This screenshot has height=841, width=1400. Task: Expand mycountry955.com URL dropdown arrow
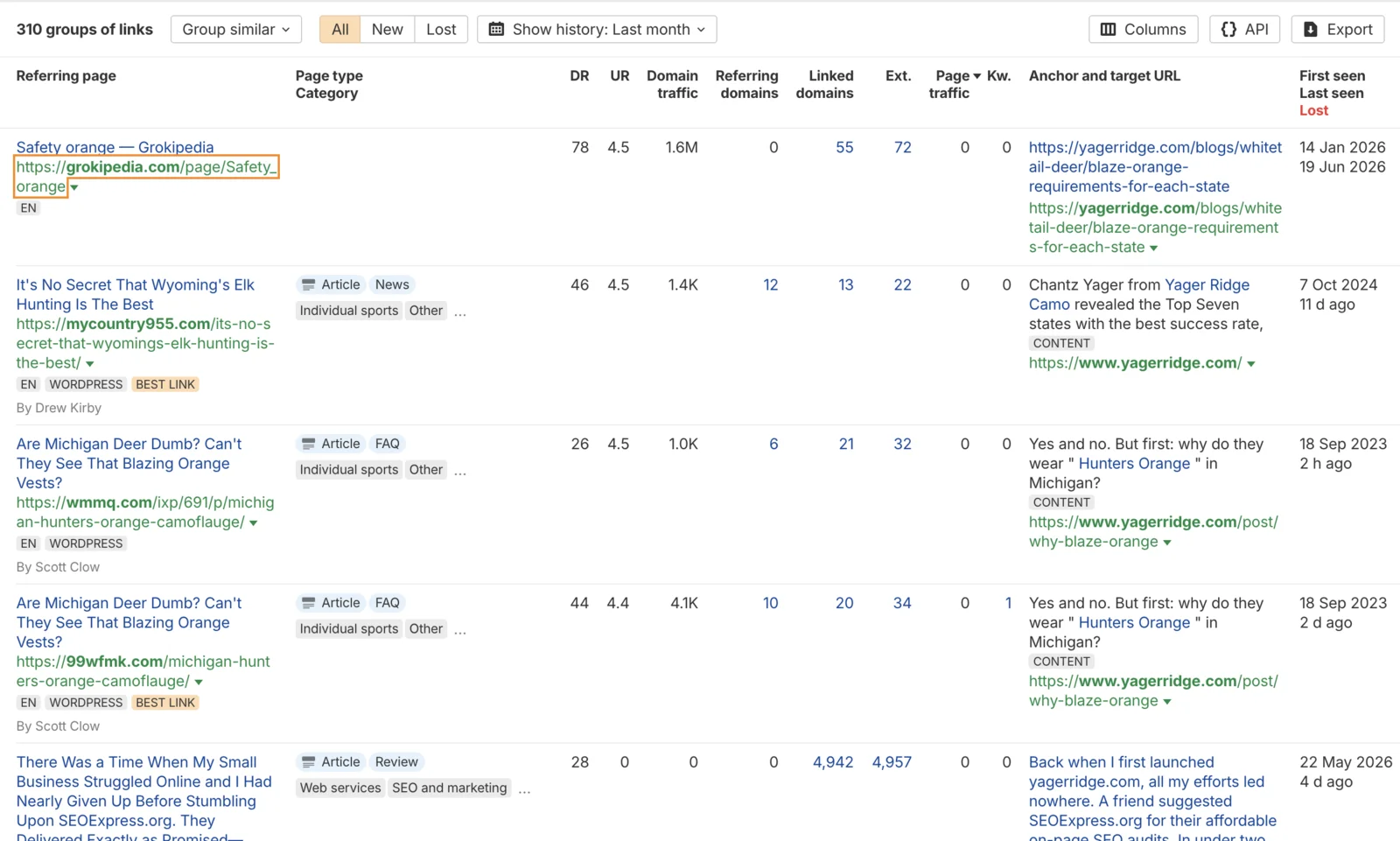point(90,364)
